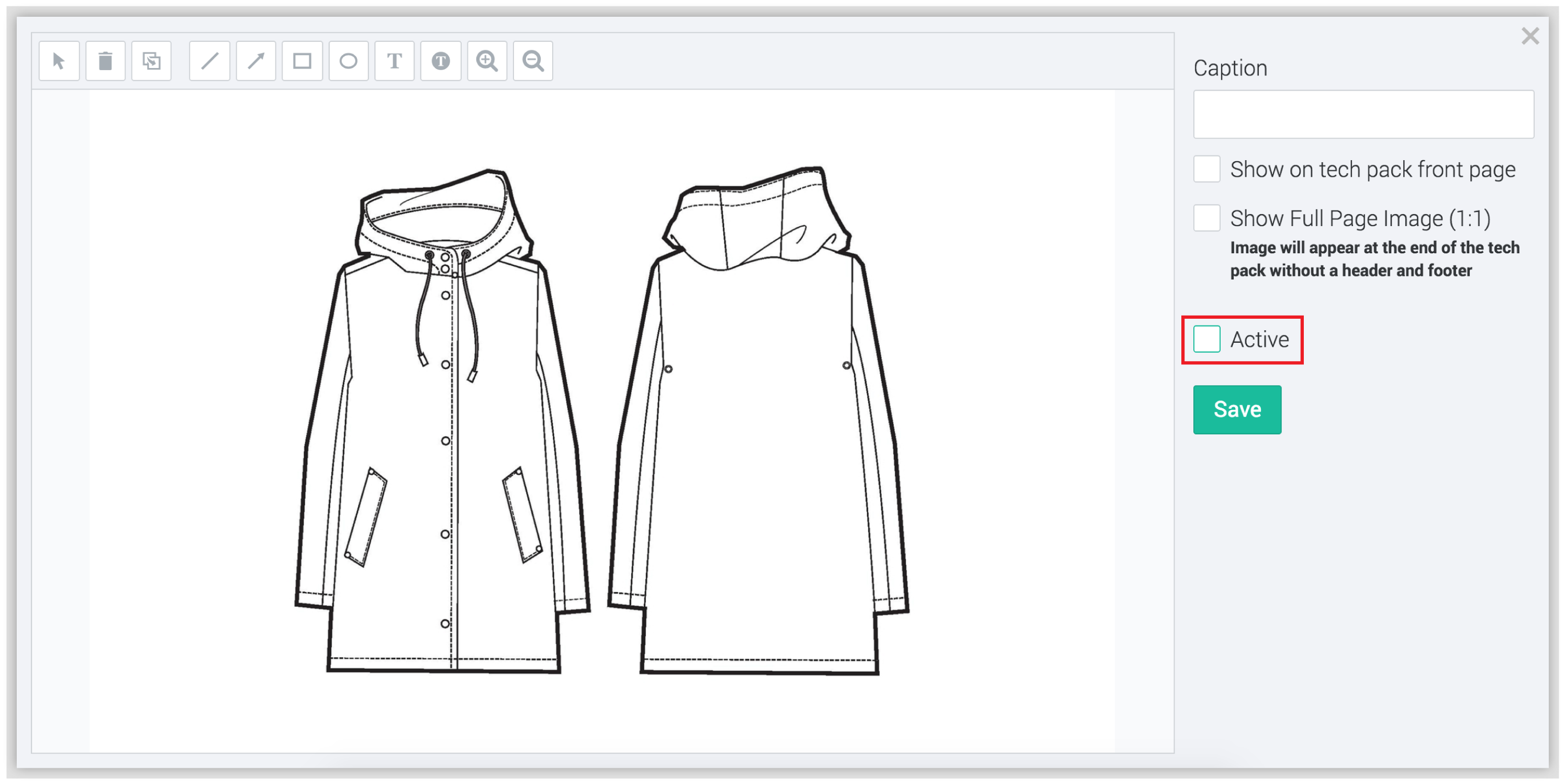Click the Active label text
The height and width of the screenshot is (784, 1565).
click(1259, 340)
